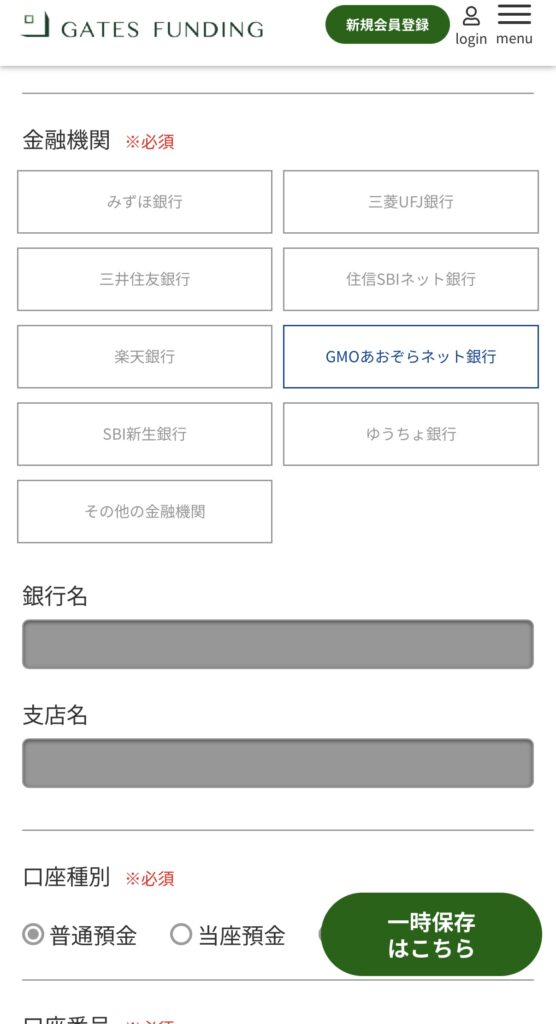Select 住信SBIネット銀行 option
556x1024 pixels.
(411, 280)
